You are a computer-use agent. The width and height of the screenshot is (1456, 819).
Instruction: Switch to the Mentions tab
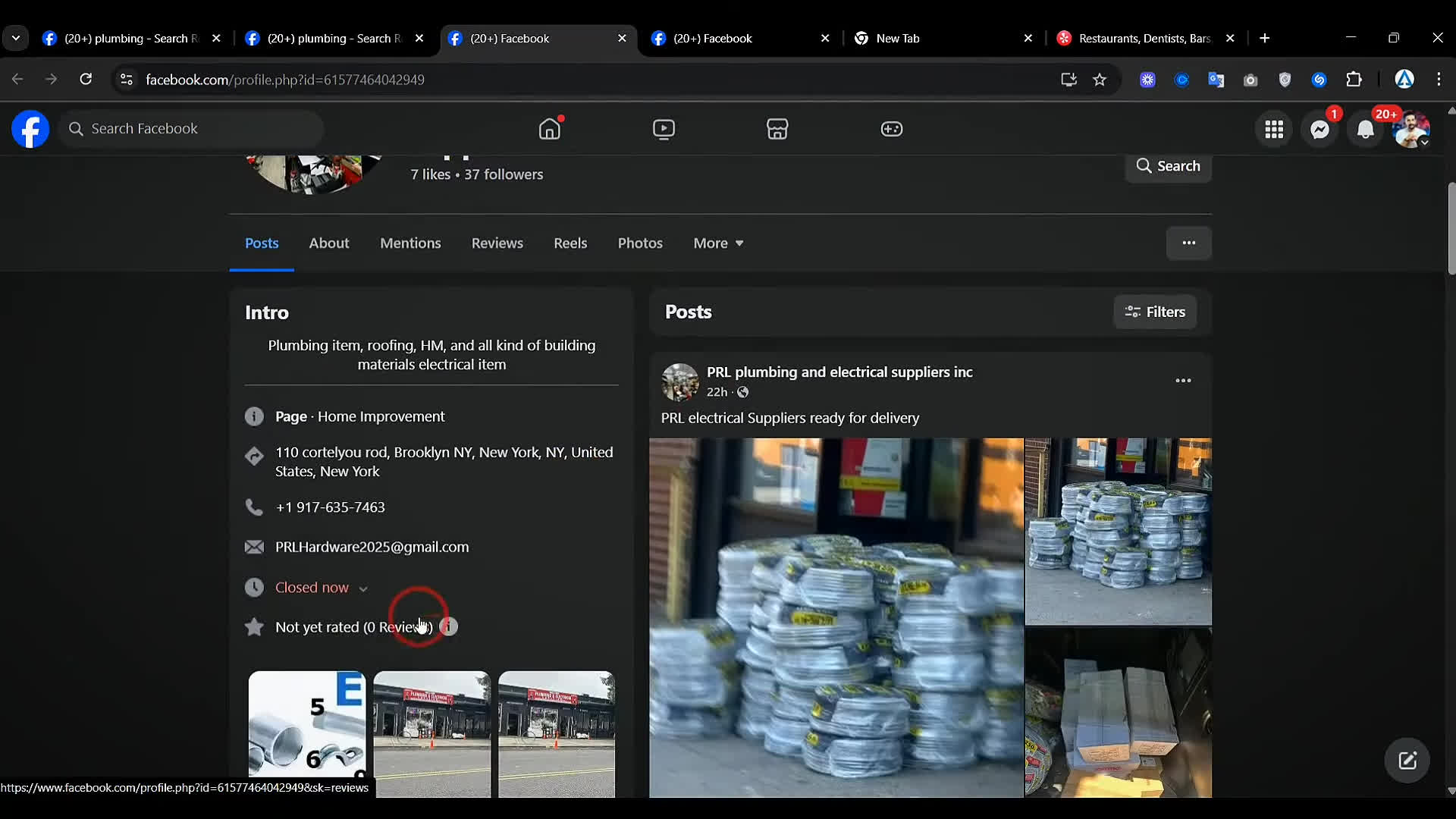410,243
